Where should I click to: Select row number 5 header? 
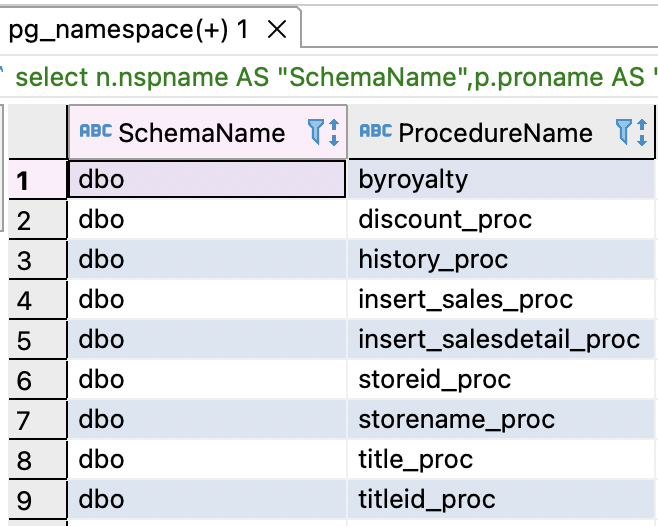(x=37, y=339)
